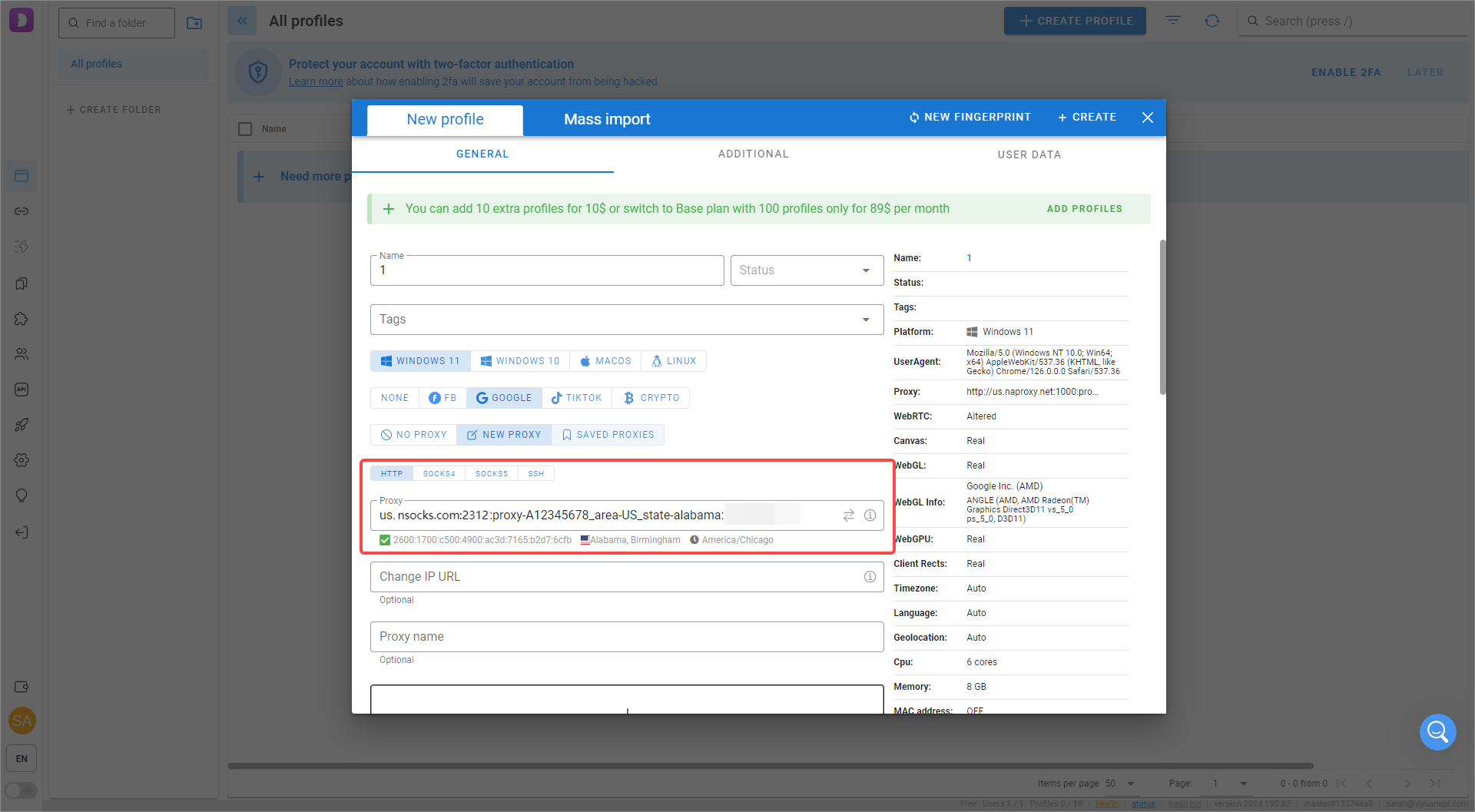Select the No Proxy option
The height and width of the screenshot is (812, 1475).
[x=413, y=435]
